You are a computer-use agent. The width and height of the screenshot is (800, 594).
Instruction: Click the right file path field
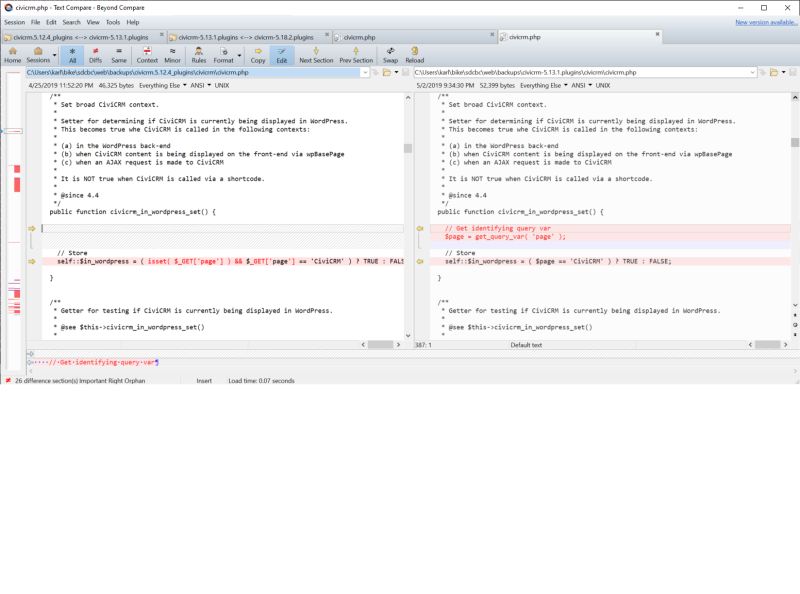click(x=581, y=72)
